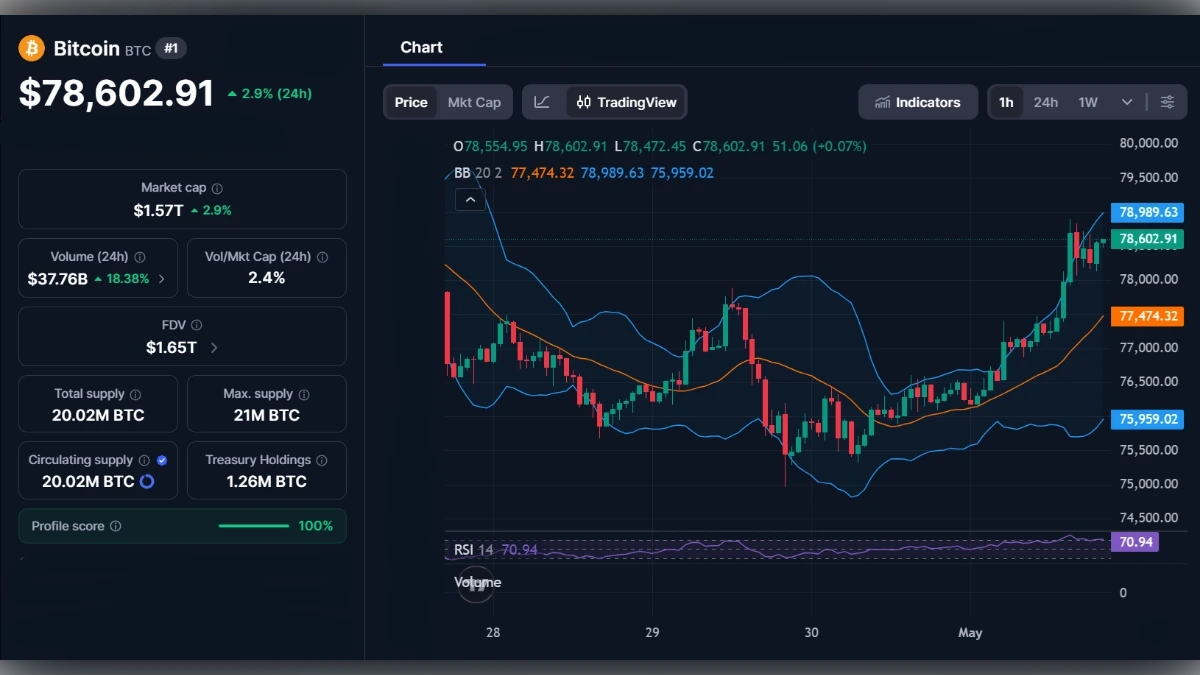This screenshot has width=1200, height=675.
Task: Click the RSI 14 indicator label
Action: 474,549
